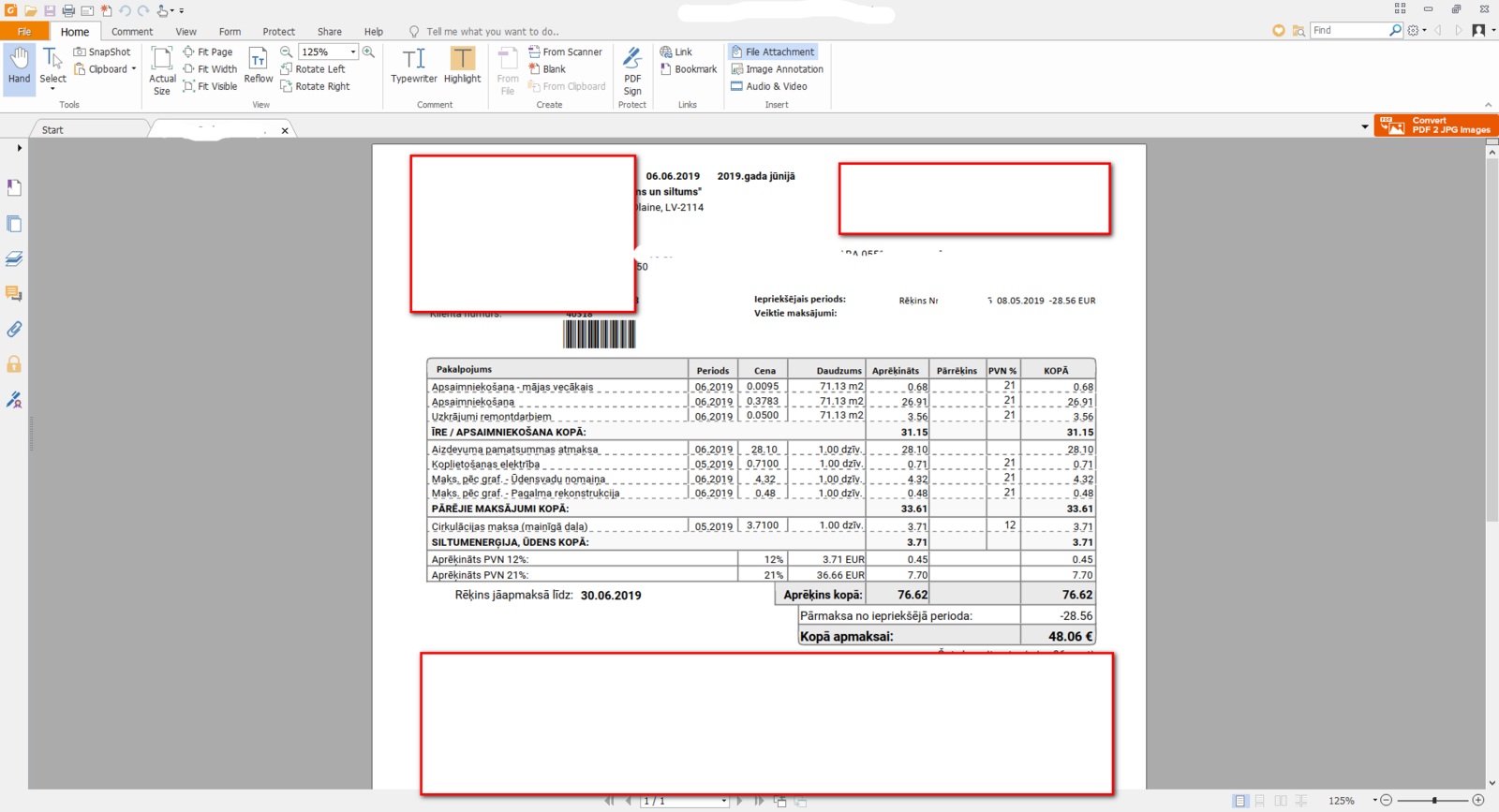Screen dimensions: 1499x812
Task: Open the Comment ribbon tab
Action: (131, 32)
